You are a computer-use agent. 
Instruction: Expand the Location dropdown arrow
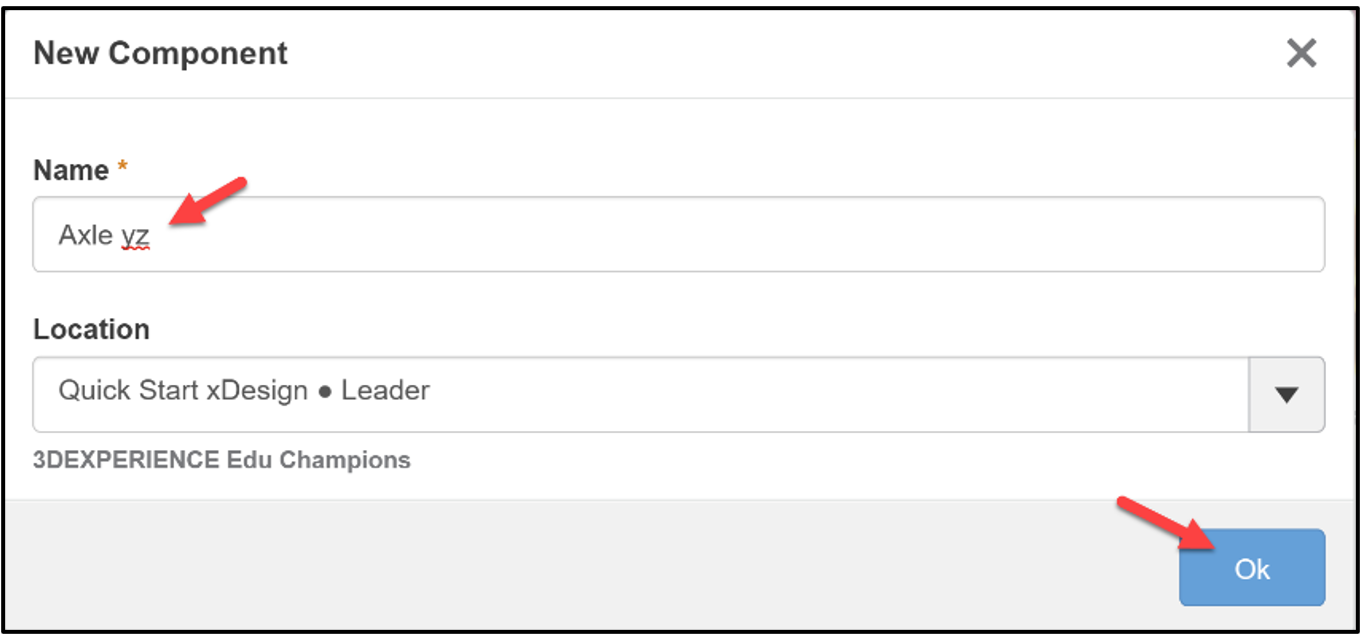click(1287, 394)
